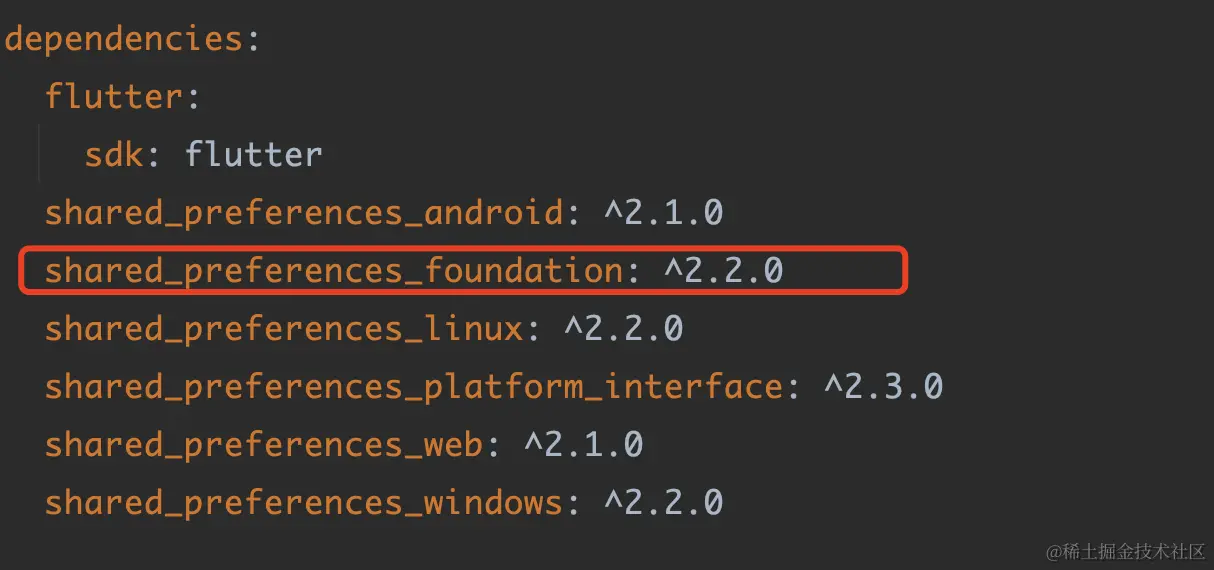Click the ^2.1.0 version for shared_preferences_android
This screenshot has width=1214, height=570.
(663, 213)
